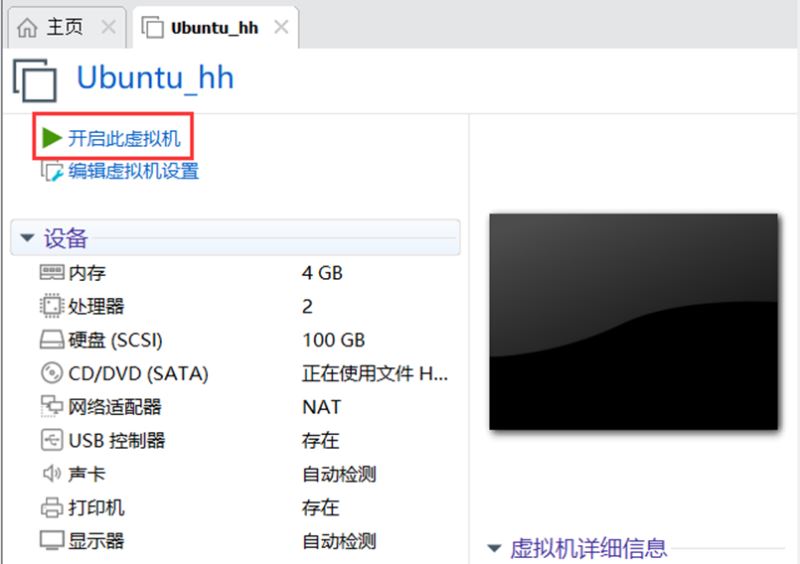Viewport: 800px width, 564px height.
Task: Click the home icon on 主页 tab
Action: click(x=27, y=28)
